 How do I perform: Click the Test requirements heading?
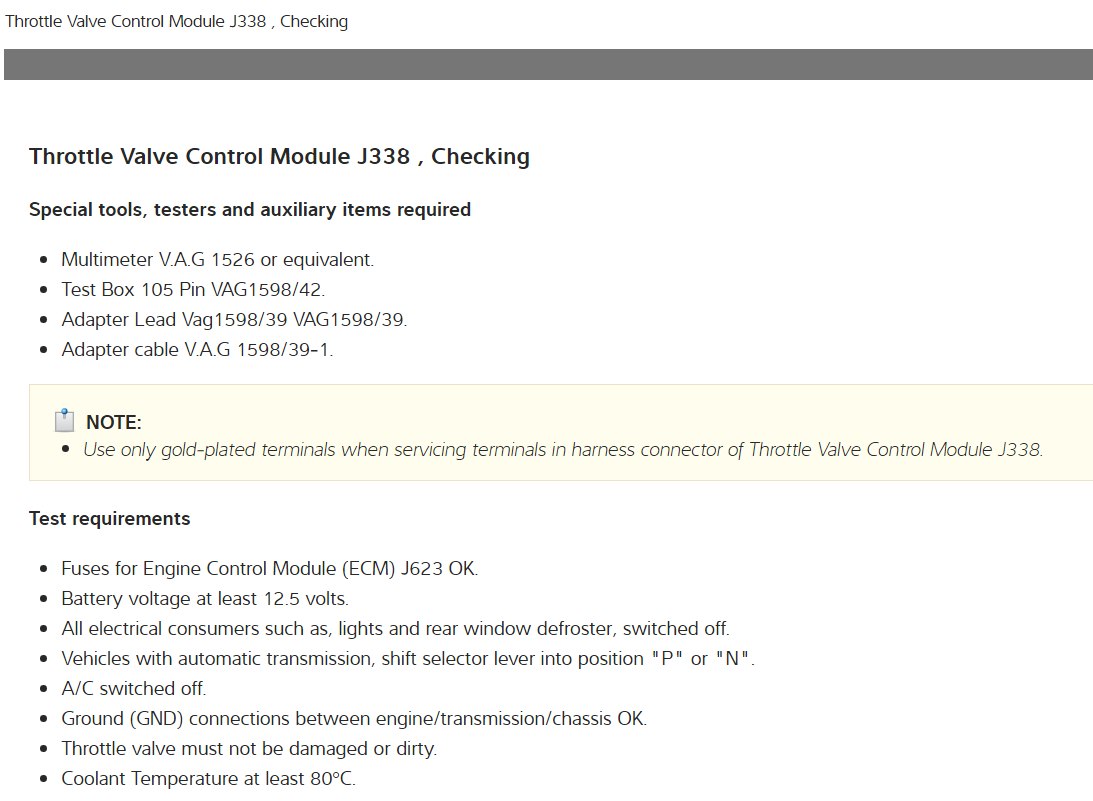click(x=109, y=519)
